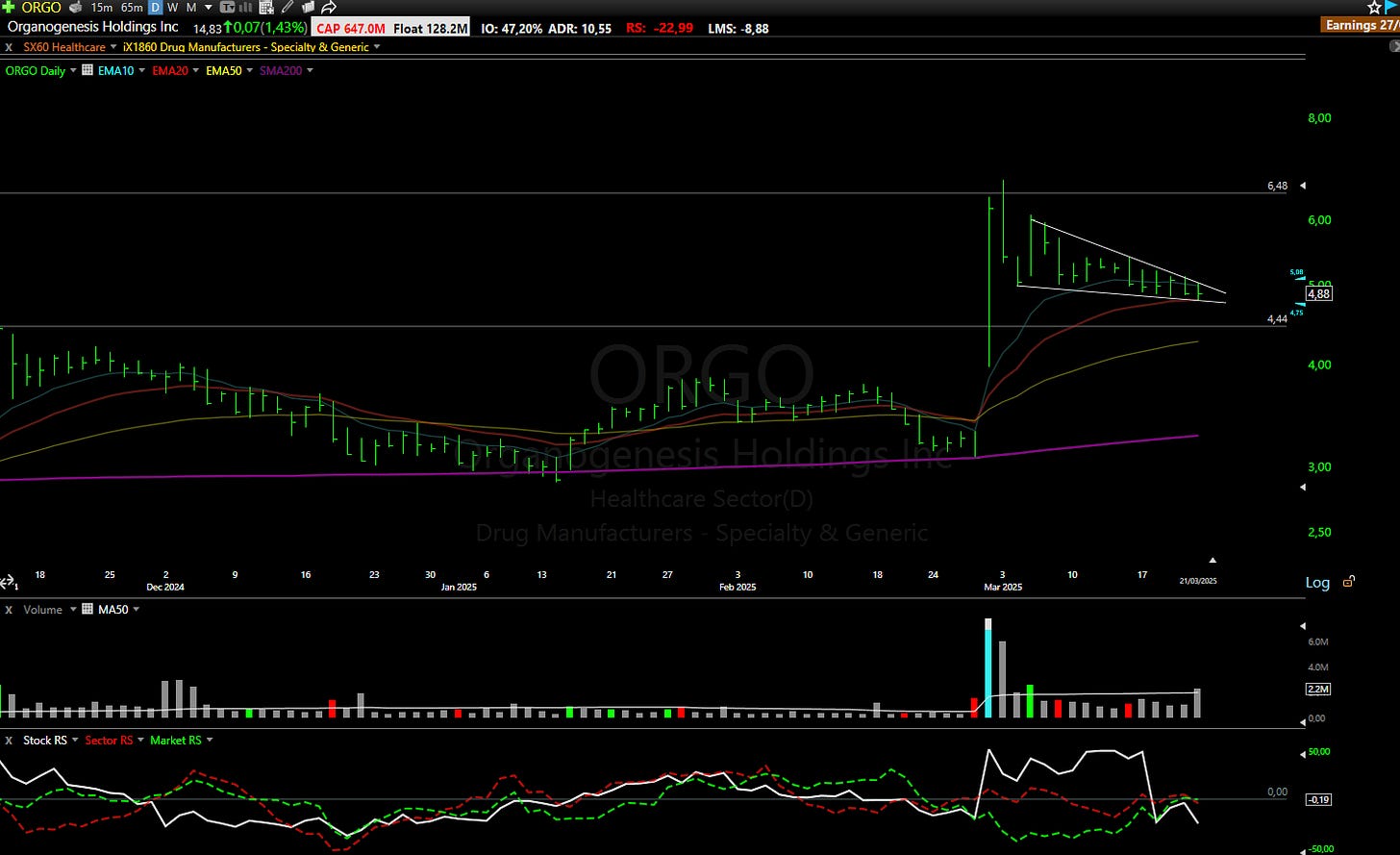Image resolution: width=1400 pixels, height=855 pixels.
Task: Remove the sector row with X
Action: point(9,47)
